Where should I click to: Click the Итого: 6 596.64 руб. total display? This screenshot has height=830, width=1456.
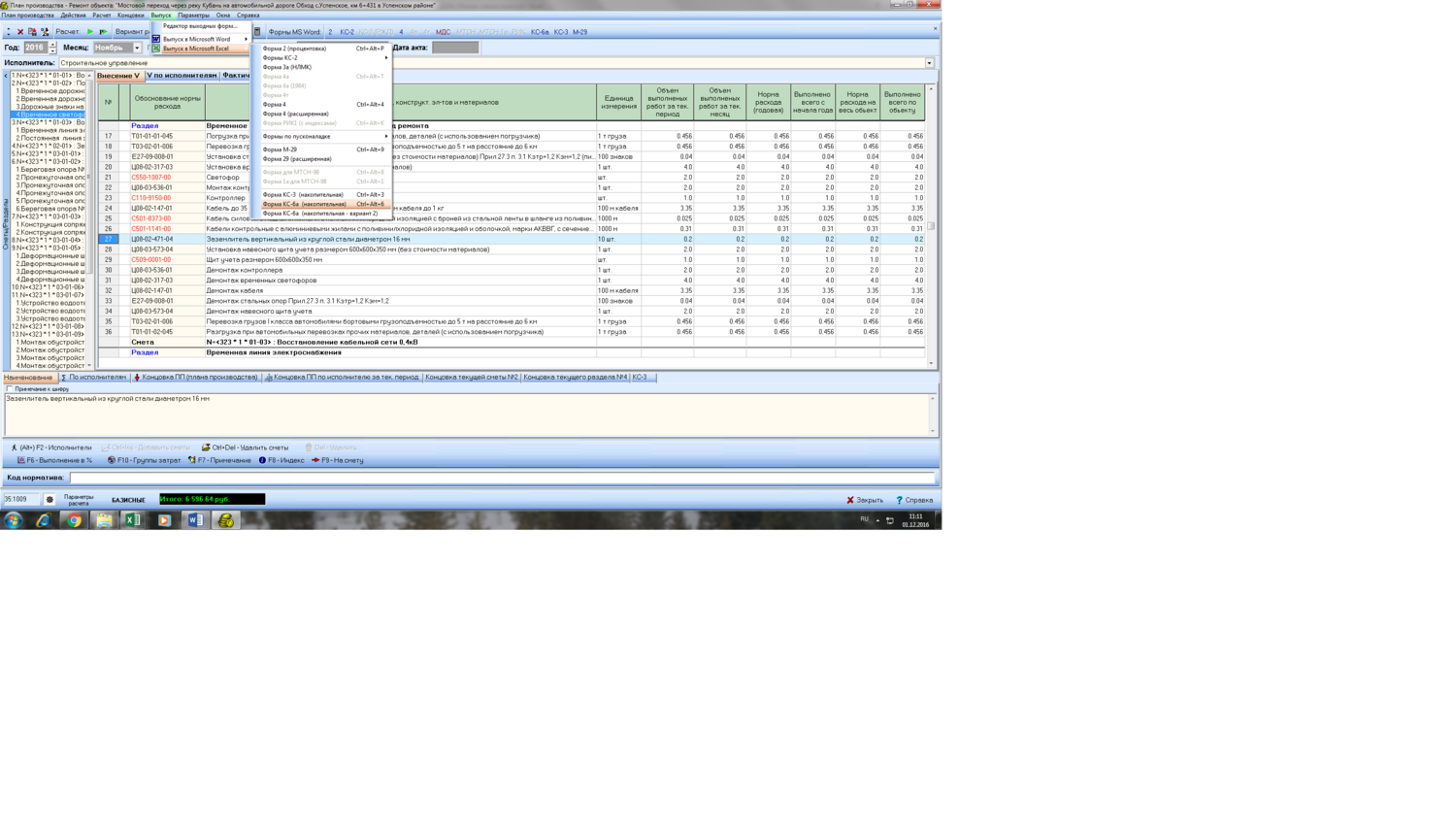[212, 499]
